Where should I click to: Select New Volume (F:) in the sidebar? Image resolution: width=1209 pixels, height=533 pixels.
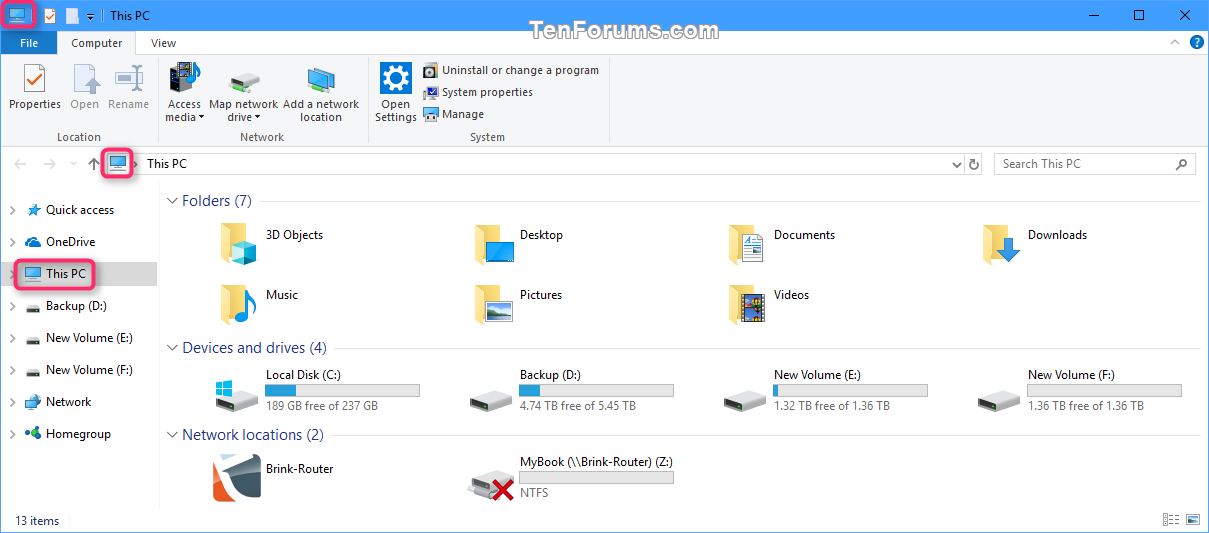pos(89,370)
